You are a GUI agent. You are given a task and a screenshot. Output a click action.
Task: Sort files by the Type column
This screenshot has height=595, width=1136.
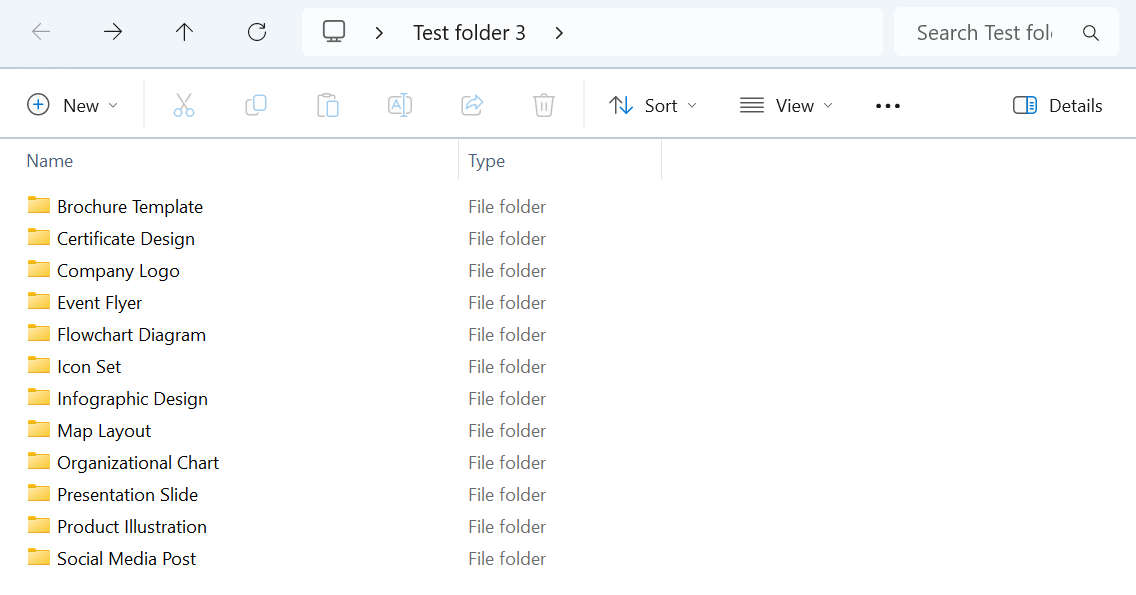click(x=487, y=160)
